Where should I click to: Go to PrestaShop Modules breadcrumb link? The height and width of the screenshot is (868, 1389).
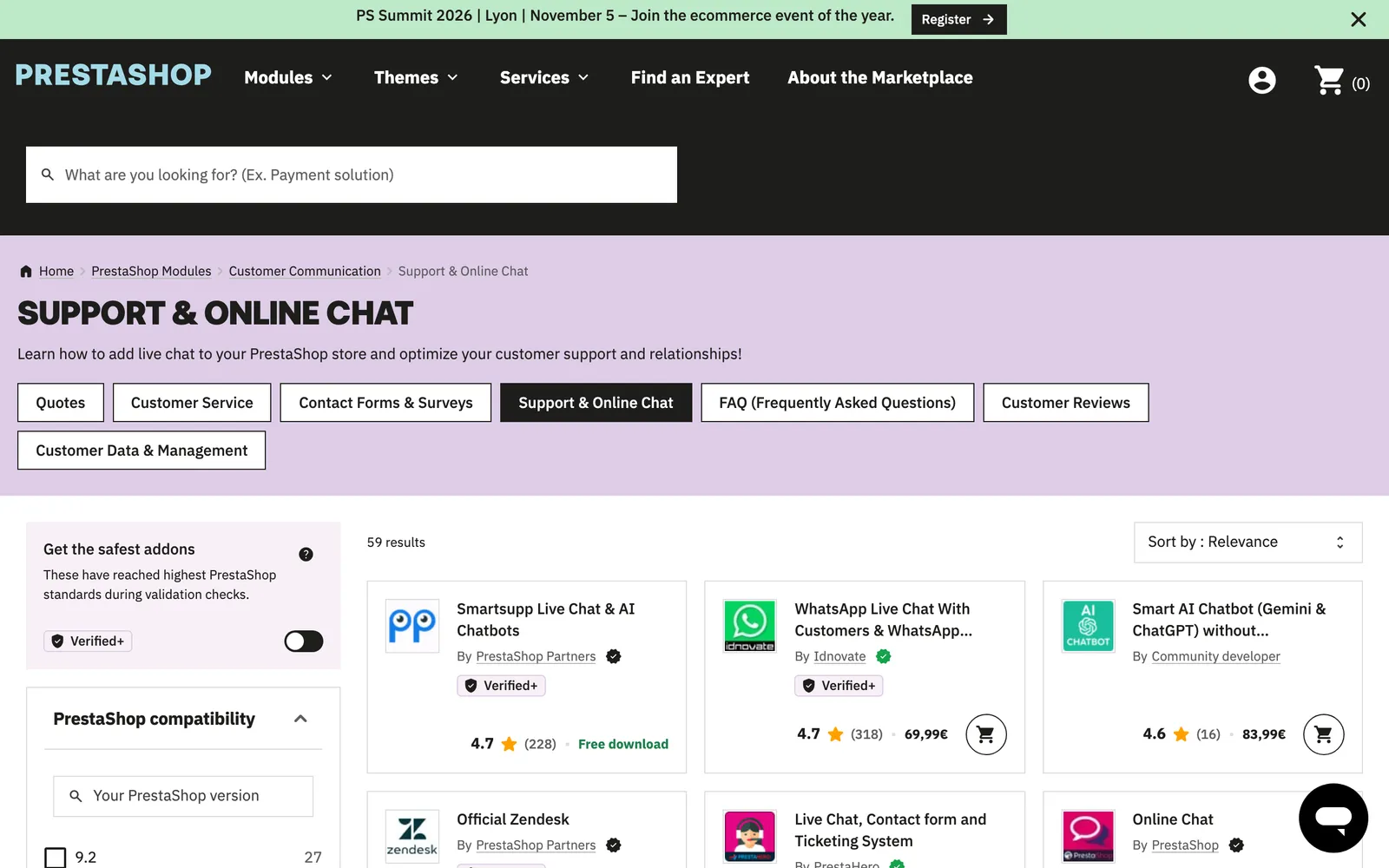click(x=151, y=271)
